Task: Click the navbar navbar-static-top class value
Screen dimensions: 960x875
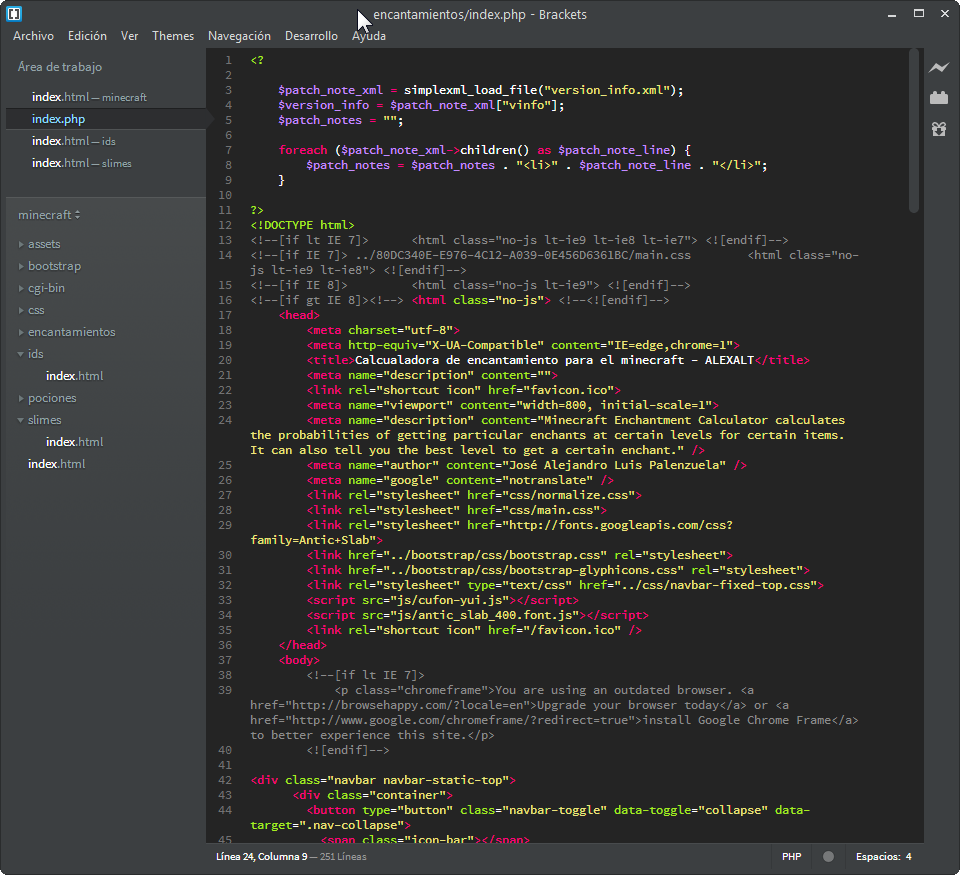Action: [x=418, y=781]
